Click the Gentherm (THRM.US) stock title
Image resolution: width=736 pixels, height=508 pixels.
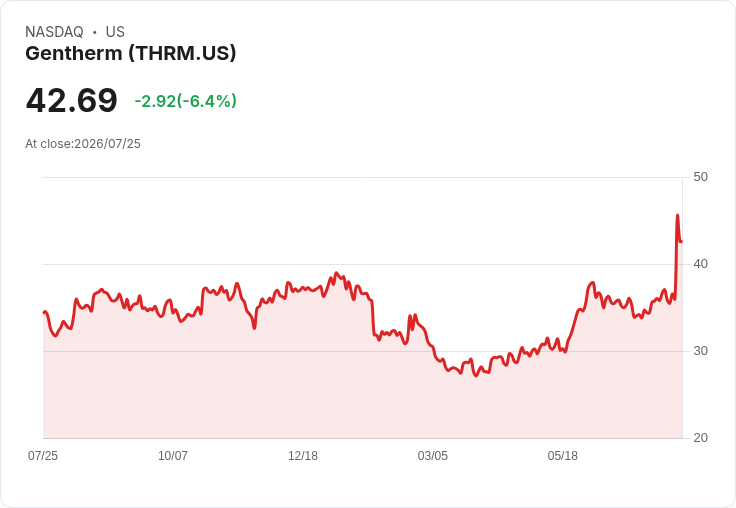point(130,54)
